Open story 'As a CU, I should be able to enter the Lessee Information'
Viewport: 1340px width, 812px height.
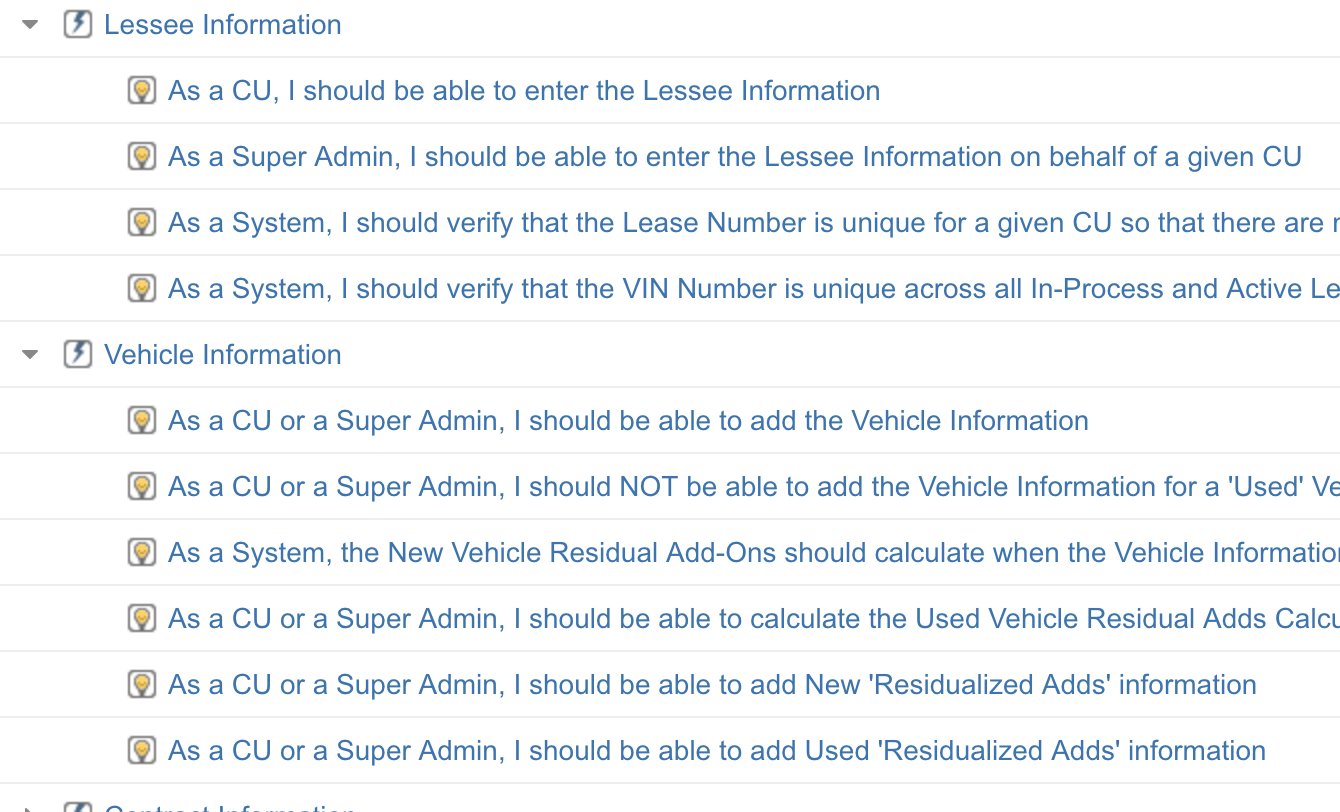click(524, 90)
